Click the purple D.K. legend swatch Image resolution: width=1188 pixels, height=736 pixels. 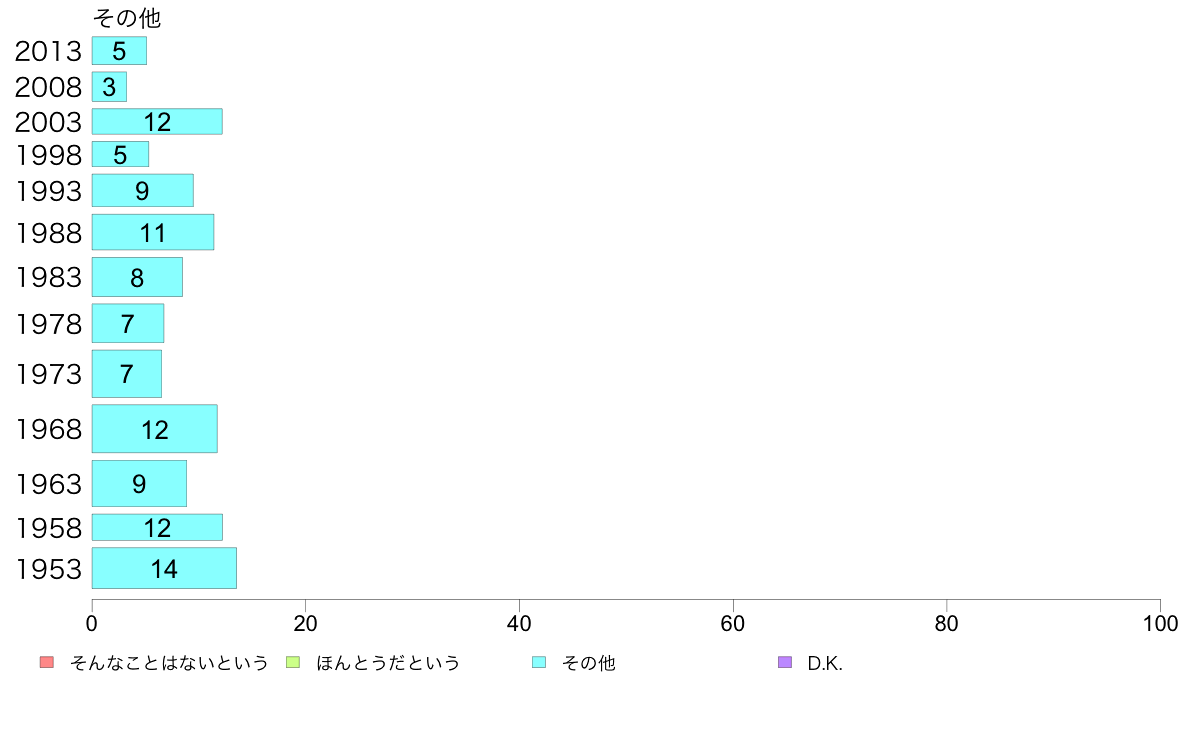click(x=785, y=662)
